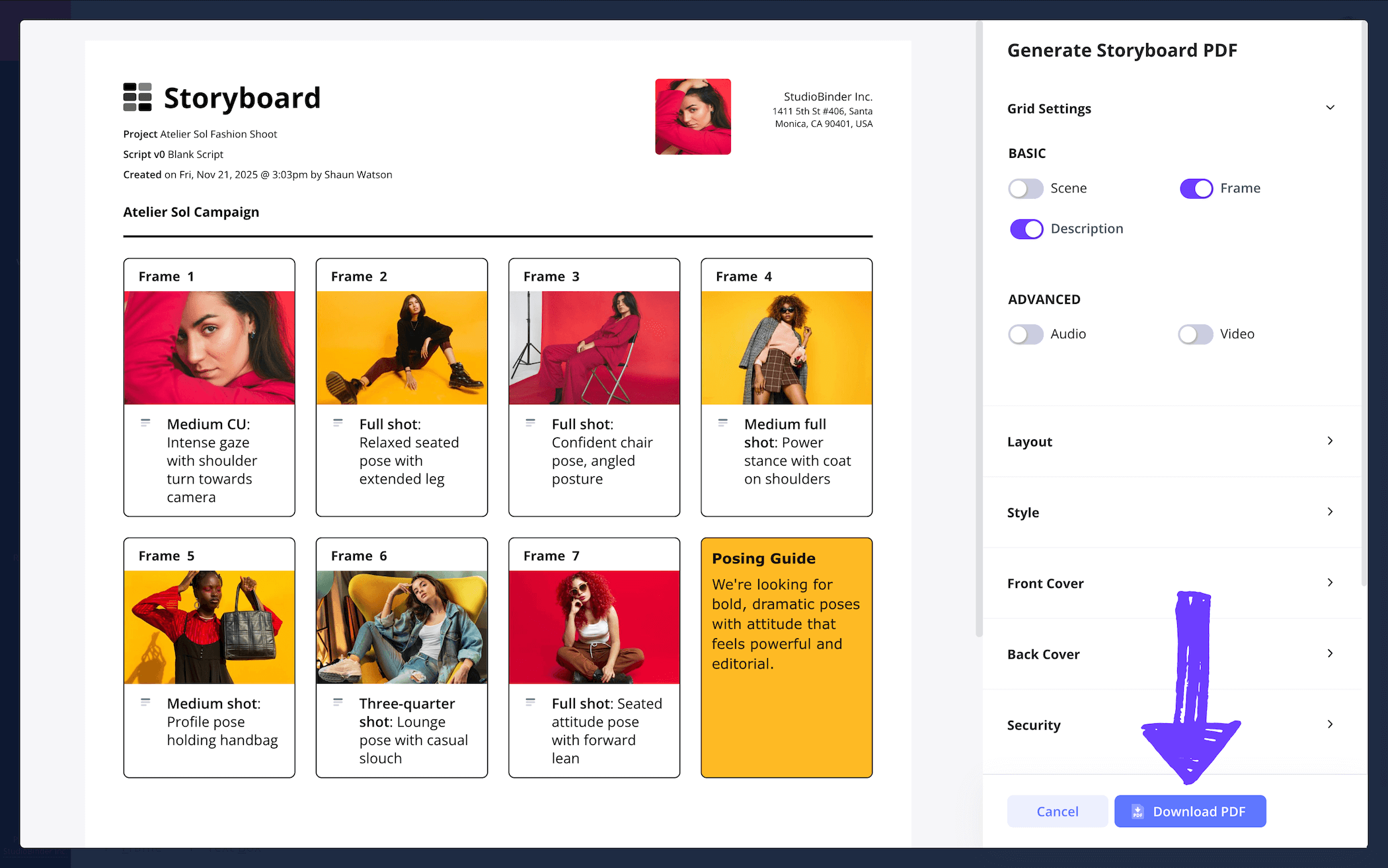Open the Front Cover settings
Screen dimensions: 1388x868
[x=1330, y=583]
